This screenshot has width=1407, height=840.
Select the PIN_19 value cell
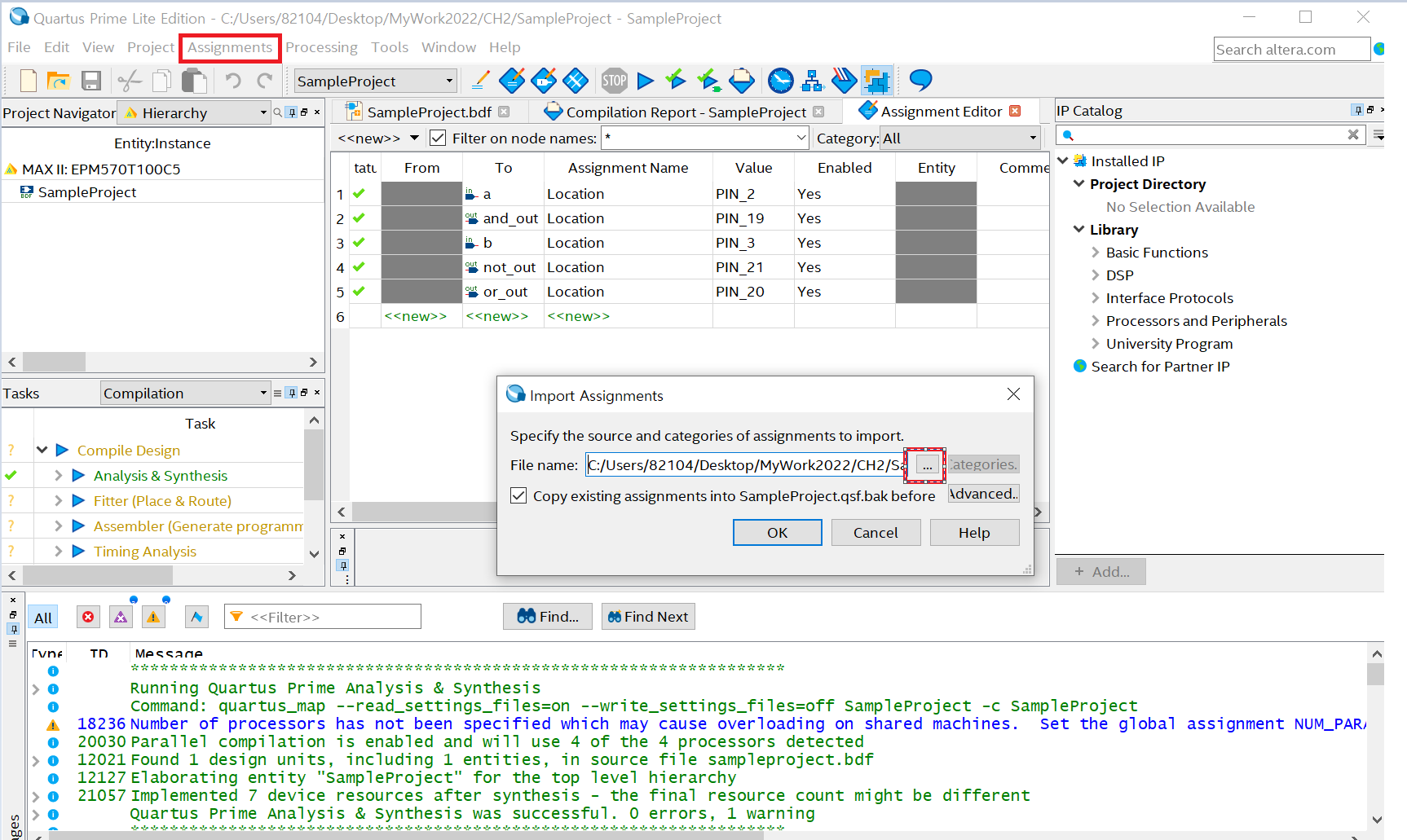tap(753, 218)
